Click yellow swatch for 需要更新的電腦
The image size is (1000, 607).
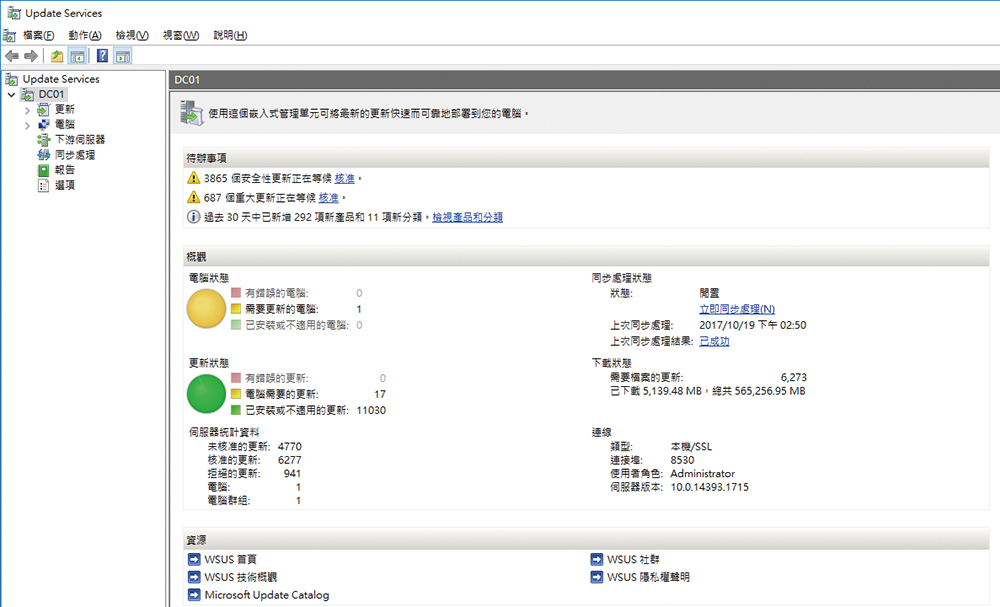coord(236,309)
